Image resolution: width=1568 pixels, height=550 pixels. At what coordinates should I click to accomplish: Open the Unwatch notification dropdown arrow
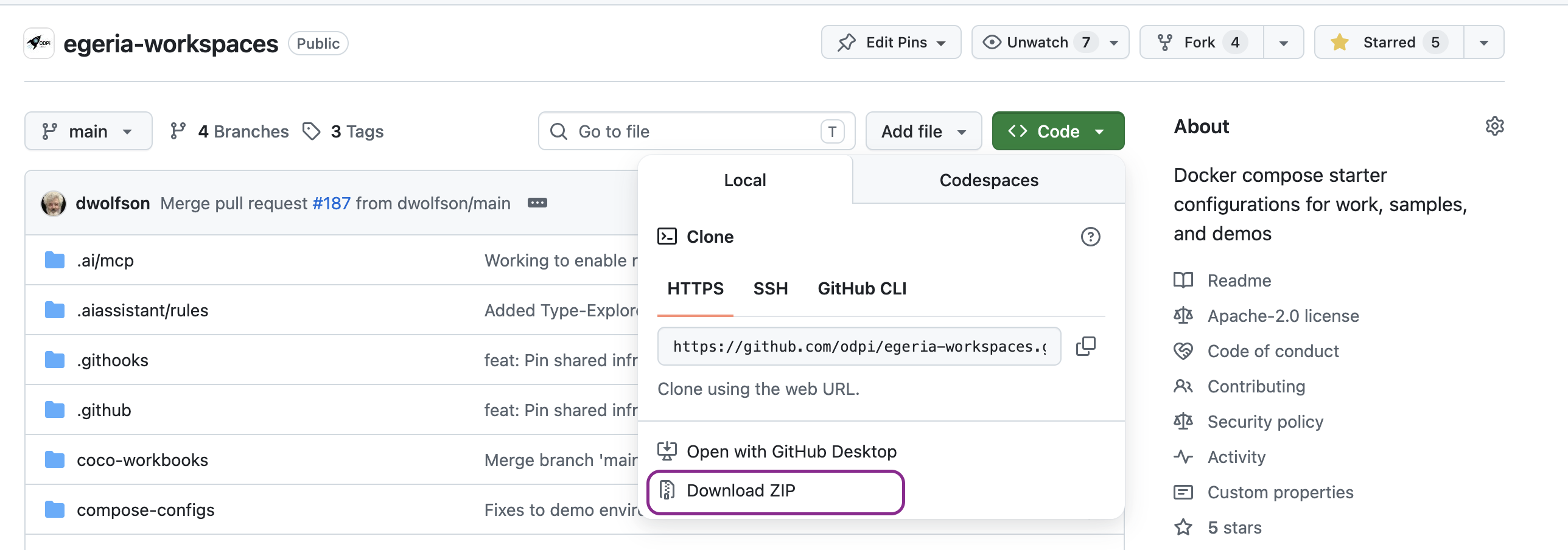(1114, 43)
